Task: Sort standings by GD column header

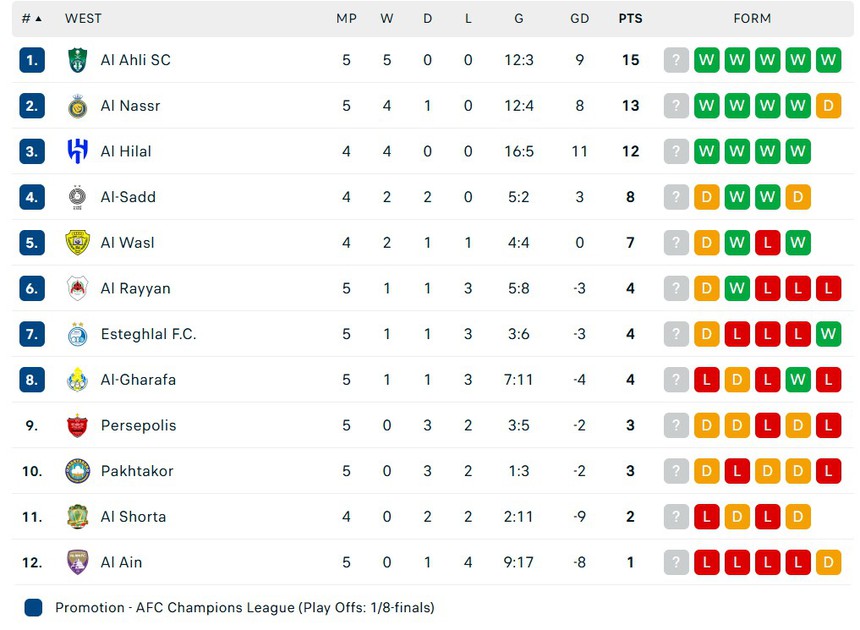Action: 579,18
